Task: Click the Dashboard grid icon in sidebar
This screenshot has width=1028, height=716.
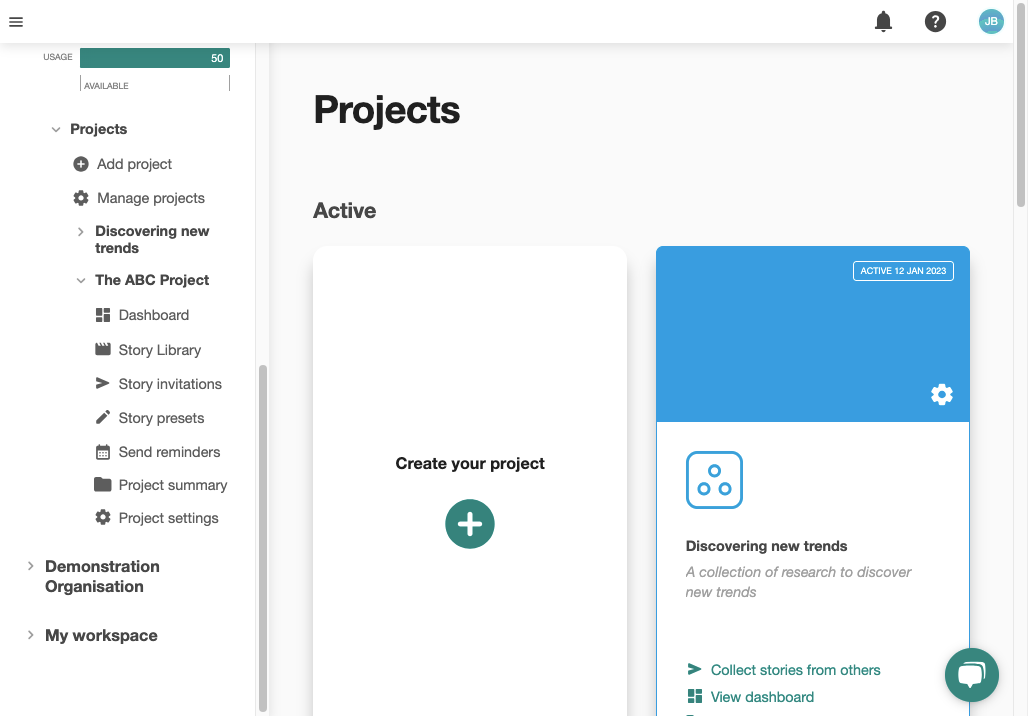Action: tap(103, 315)
